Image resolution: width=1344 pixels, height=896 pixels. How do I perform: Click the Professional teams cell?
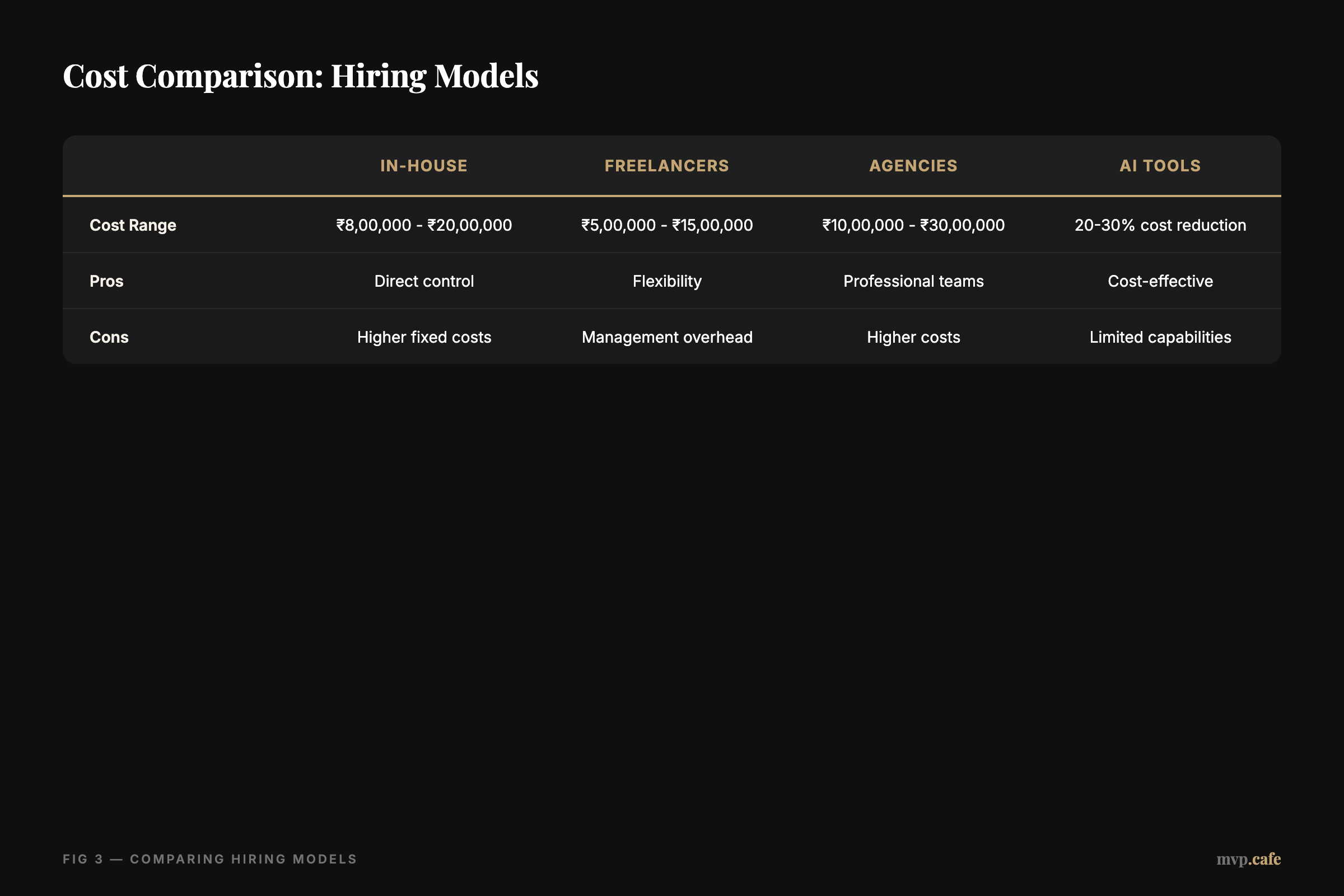[x=913, y=281]
